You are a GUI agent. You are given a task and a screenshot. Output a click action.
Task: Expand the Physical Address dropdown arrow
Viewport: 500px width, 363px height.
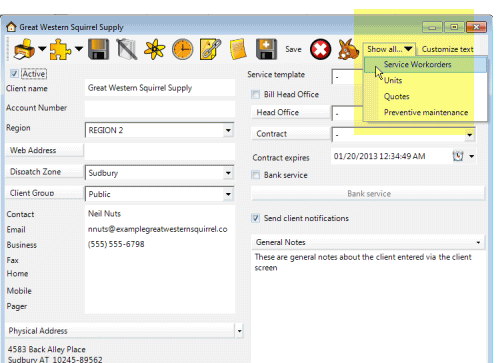pos(239,331)
